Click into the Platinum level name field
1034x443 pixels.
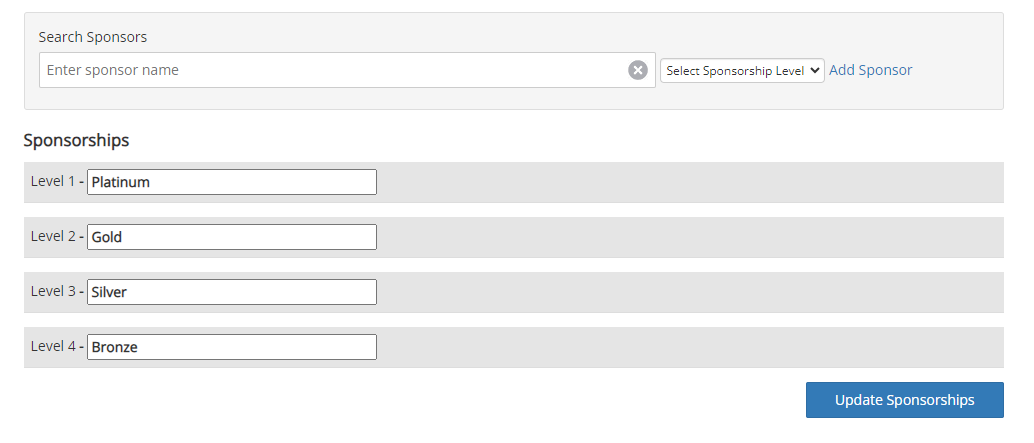tap(231, 182)
